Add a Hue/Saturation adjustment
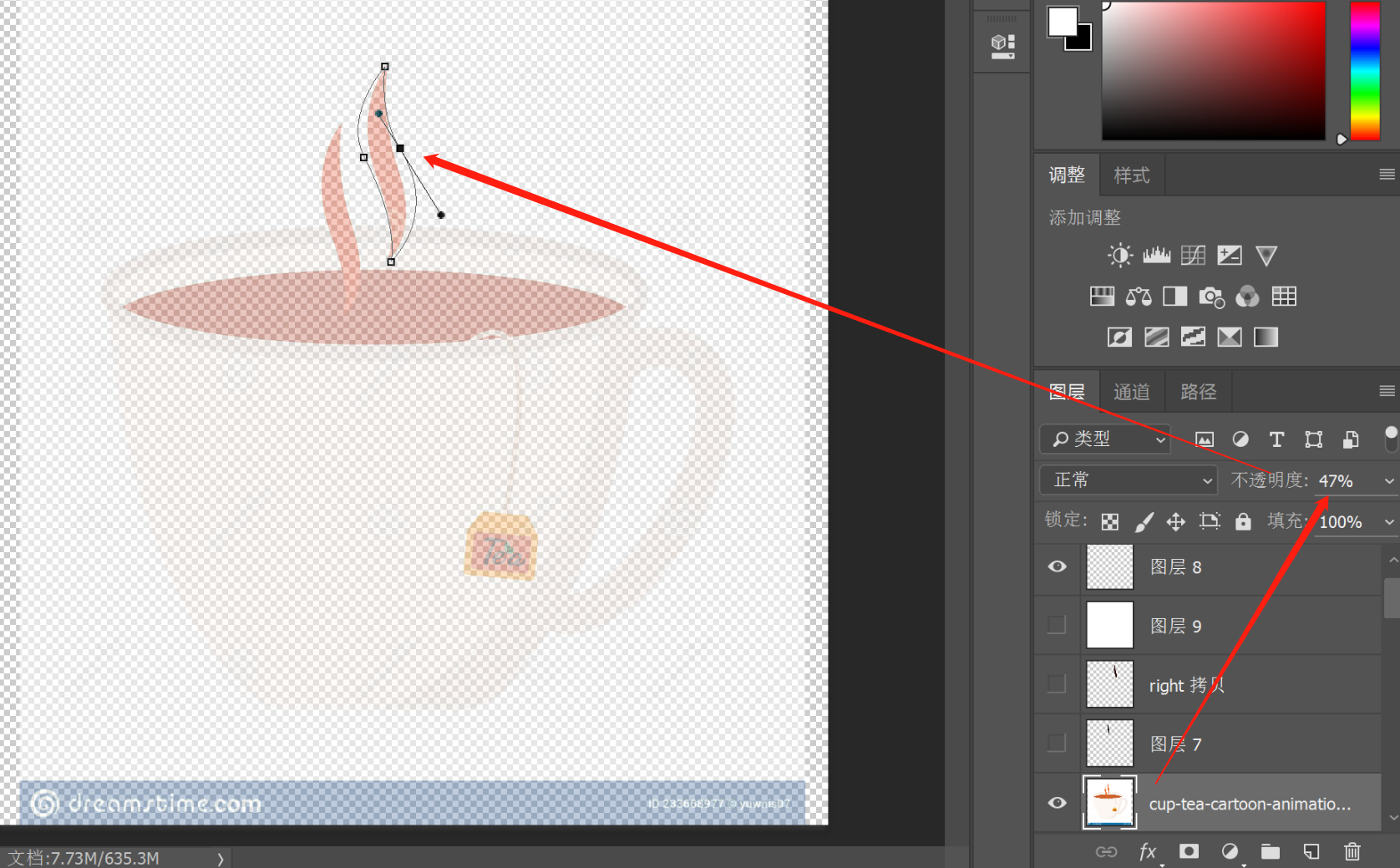The height and width of the screenshot is (868, 1400). point(1102,296)
